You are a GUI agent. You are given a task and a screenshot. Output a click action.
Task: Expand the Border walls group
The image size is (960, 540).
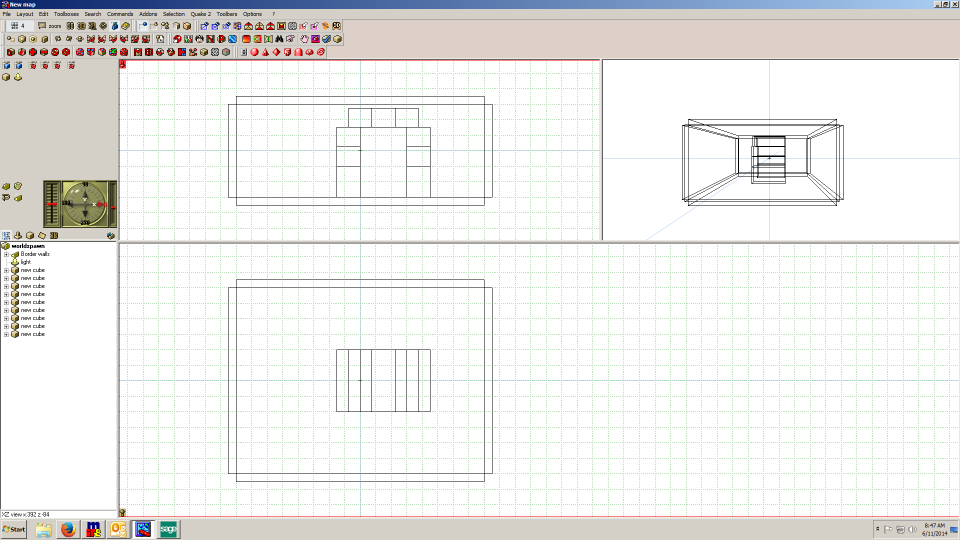coord(6,254)
